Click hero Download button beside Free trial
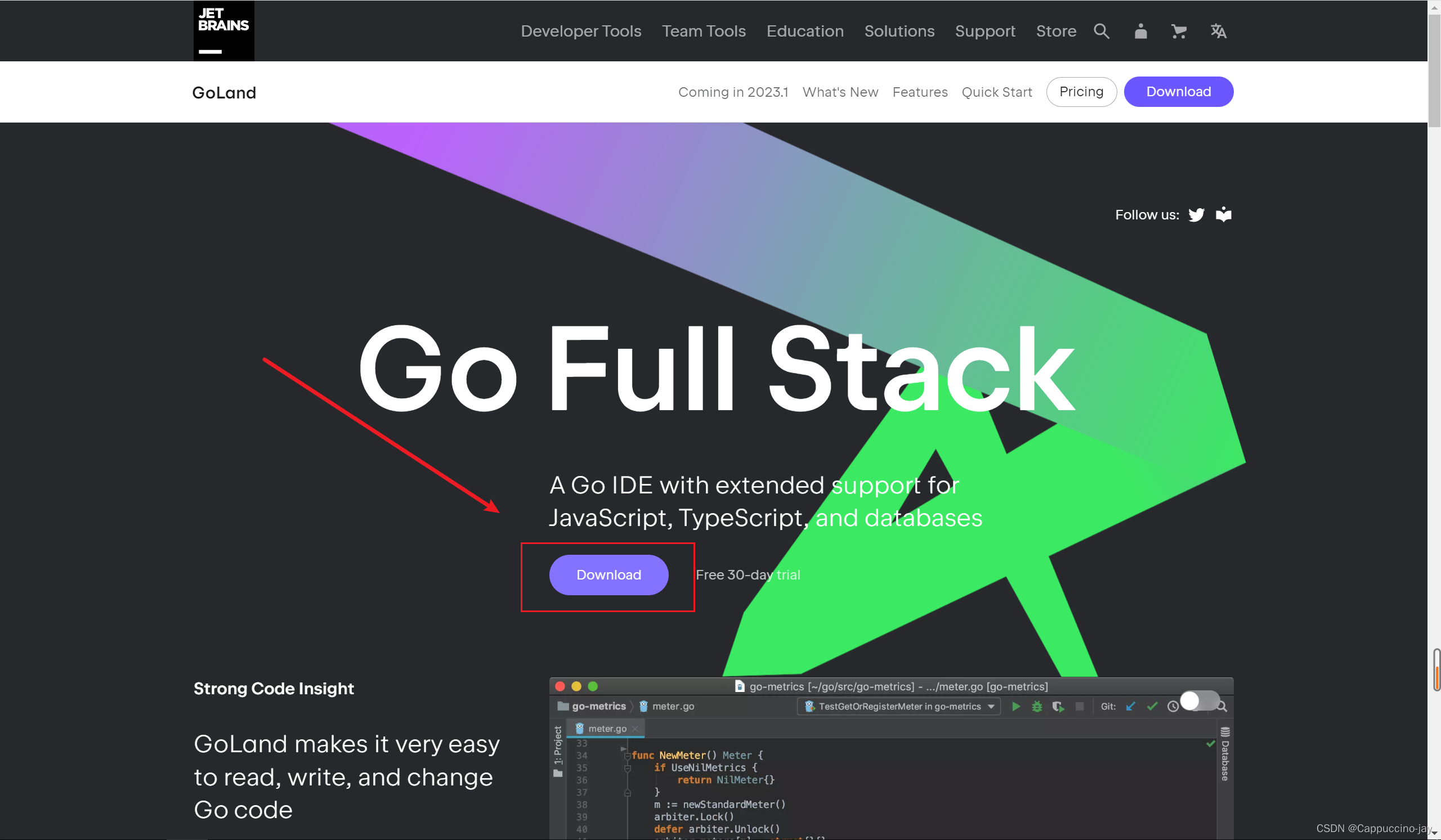1441x840 pixels. pyautogui.click(x=609, y=575)
